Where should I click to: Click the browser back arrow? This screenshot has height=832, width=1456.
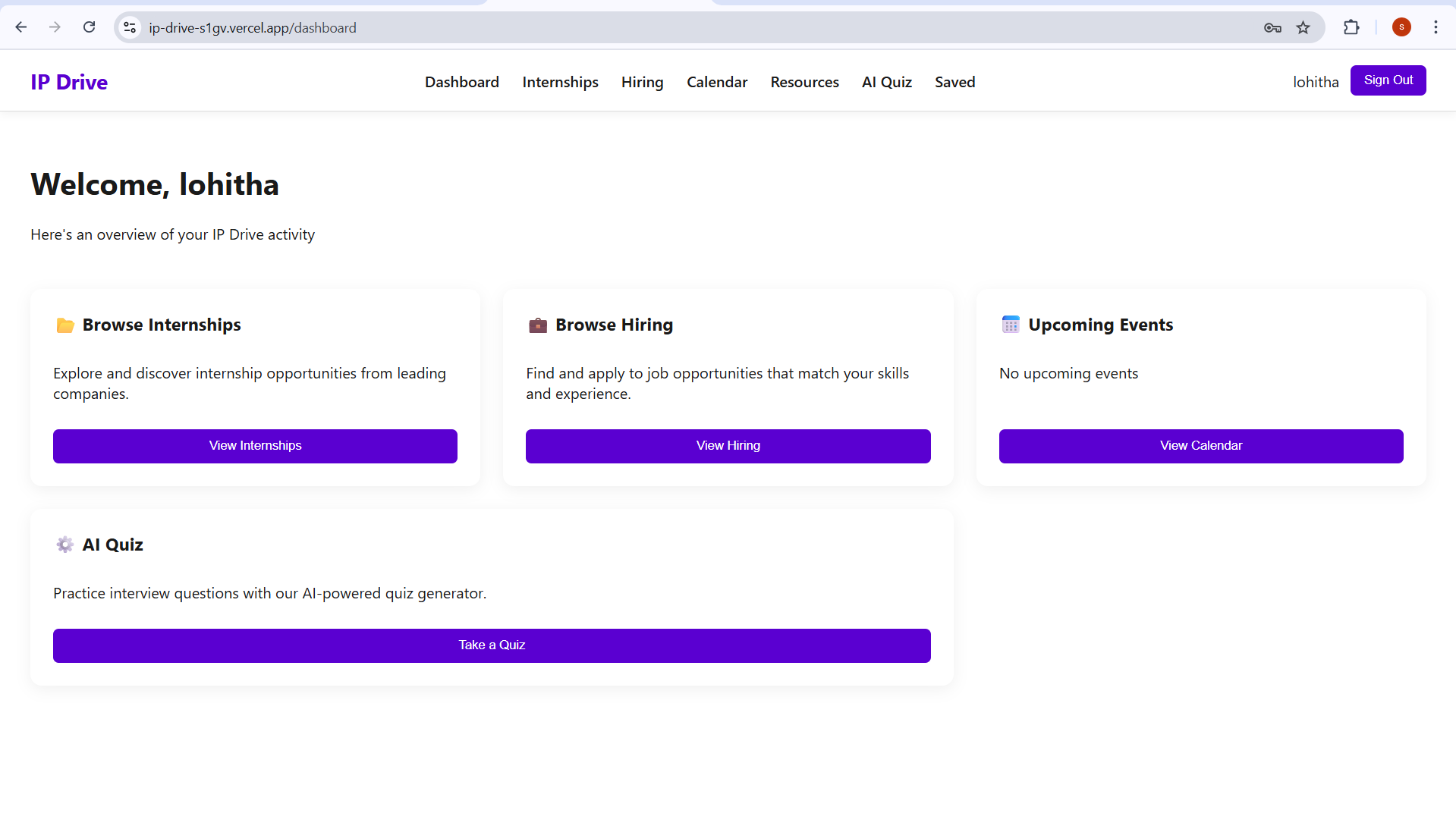(x=21, y=27)
